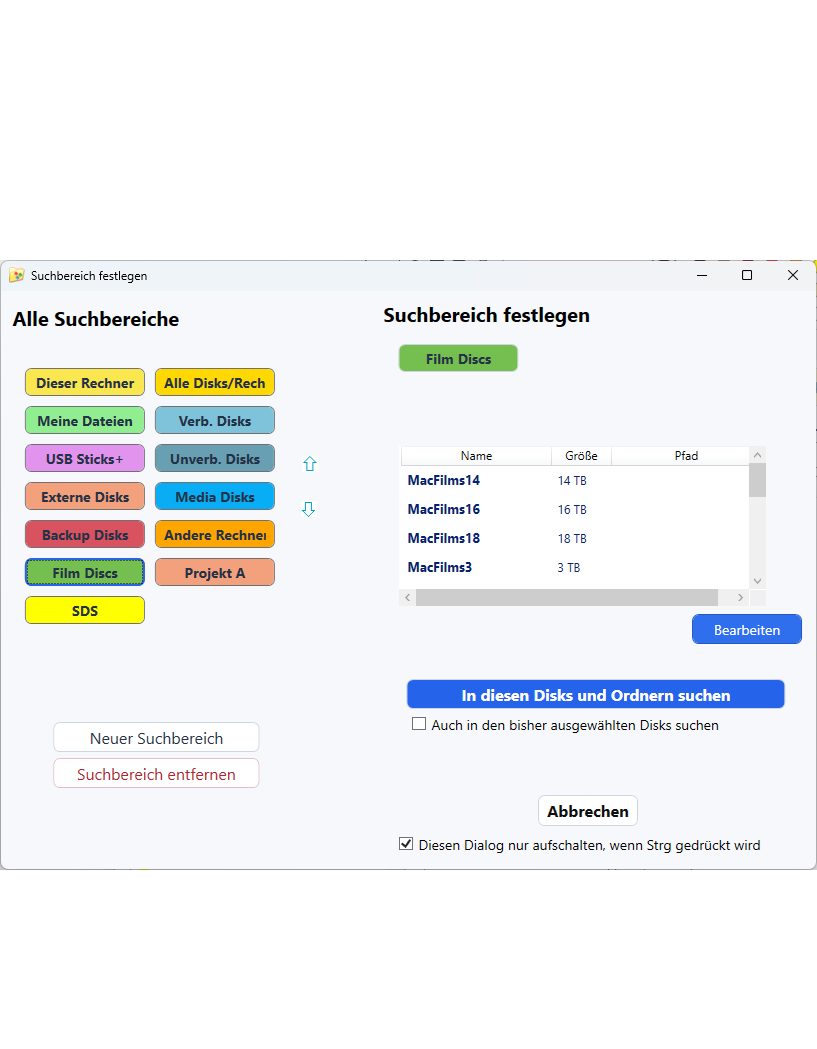Move search area down with down arrow
Image resolution: width=817 pixels, height=1049 pixels.
308,509
